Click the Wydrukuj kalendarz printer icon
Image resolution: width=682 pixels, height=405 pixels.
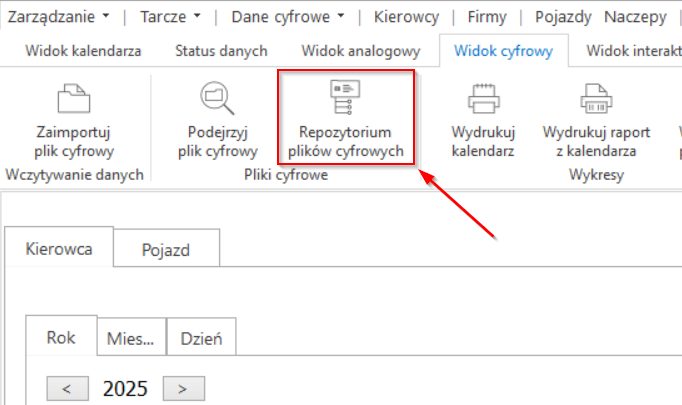484,99
